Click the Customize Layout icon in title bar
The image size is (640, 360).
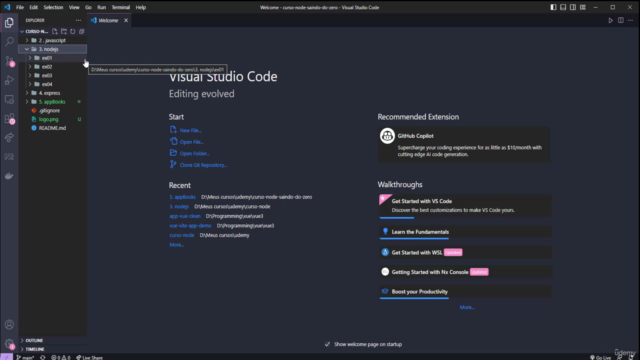583,7
